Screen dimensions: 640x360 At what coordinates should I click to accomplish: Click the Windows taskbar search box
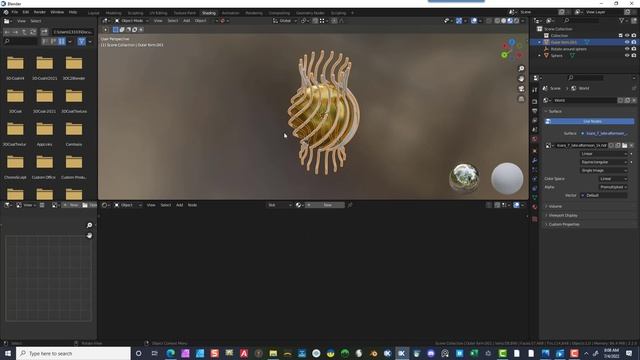pyautogui.click(x=73, y=353)
